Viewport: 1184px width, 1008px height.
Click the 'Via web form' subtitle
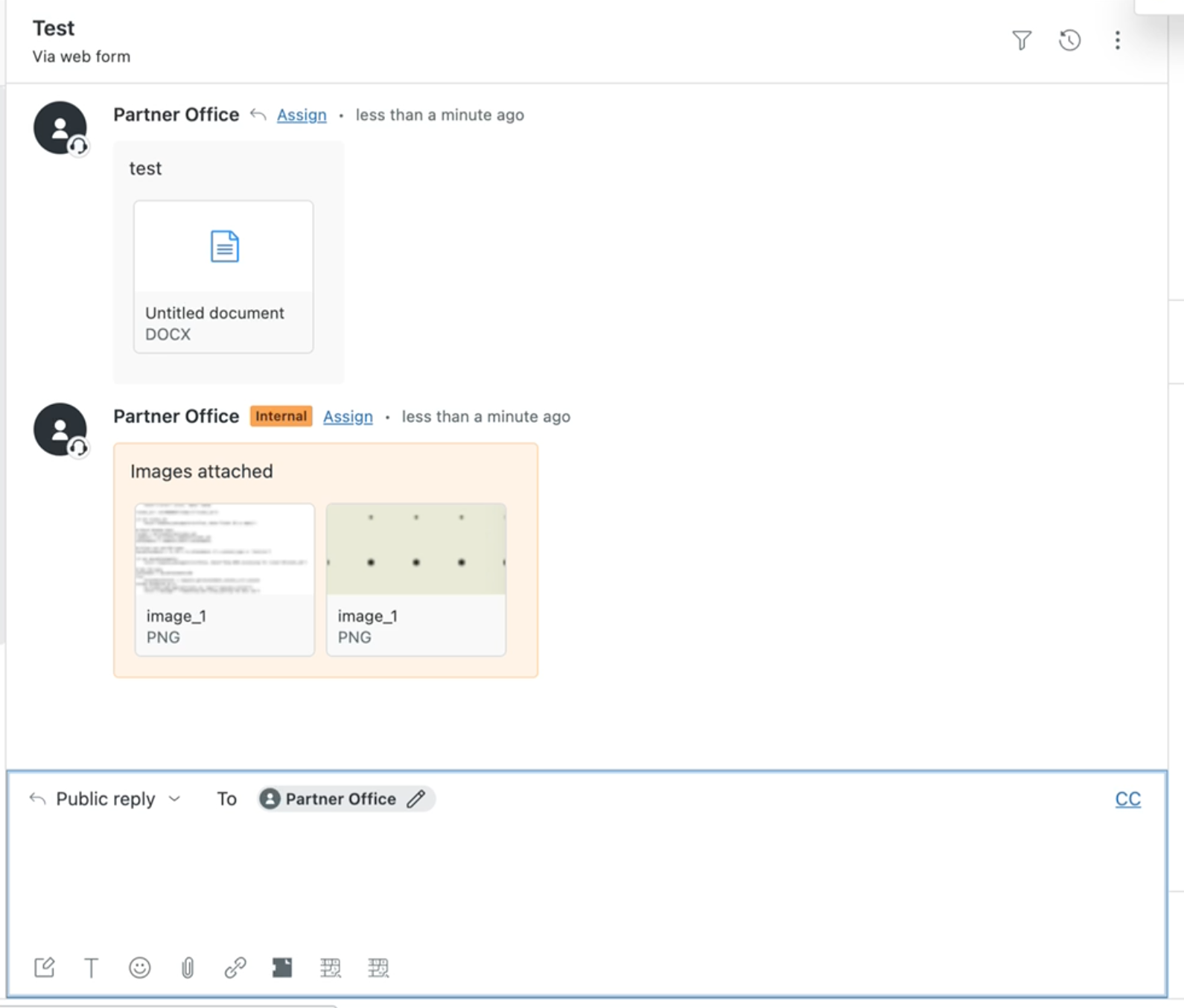pos(81,57)
